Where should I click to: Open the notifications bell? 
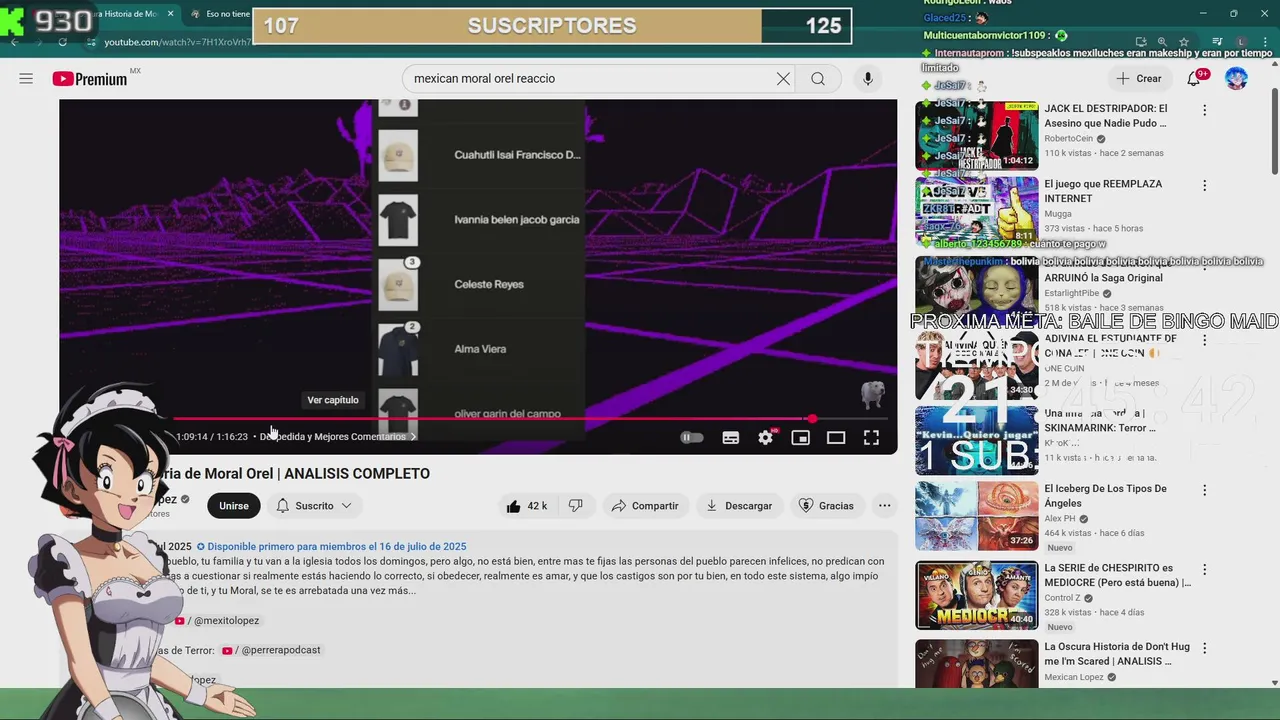click(1195, 78)
